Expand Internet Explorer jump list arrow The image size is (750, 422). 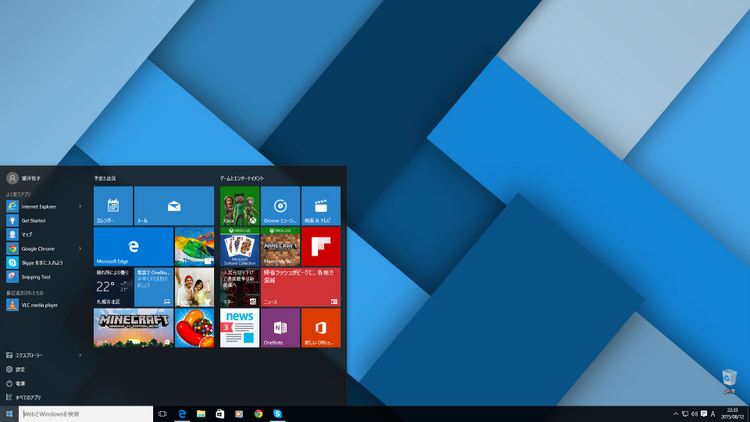(80, 206)
